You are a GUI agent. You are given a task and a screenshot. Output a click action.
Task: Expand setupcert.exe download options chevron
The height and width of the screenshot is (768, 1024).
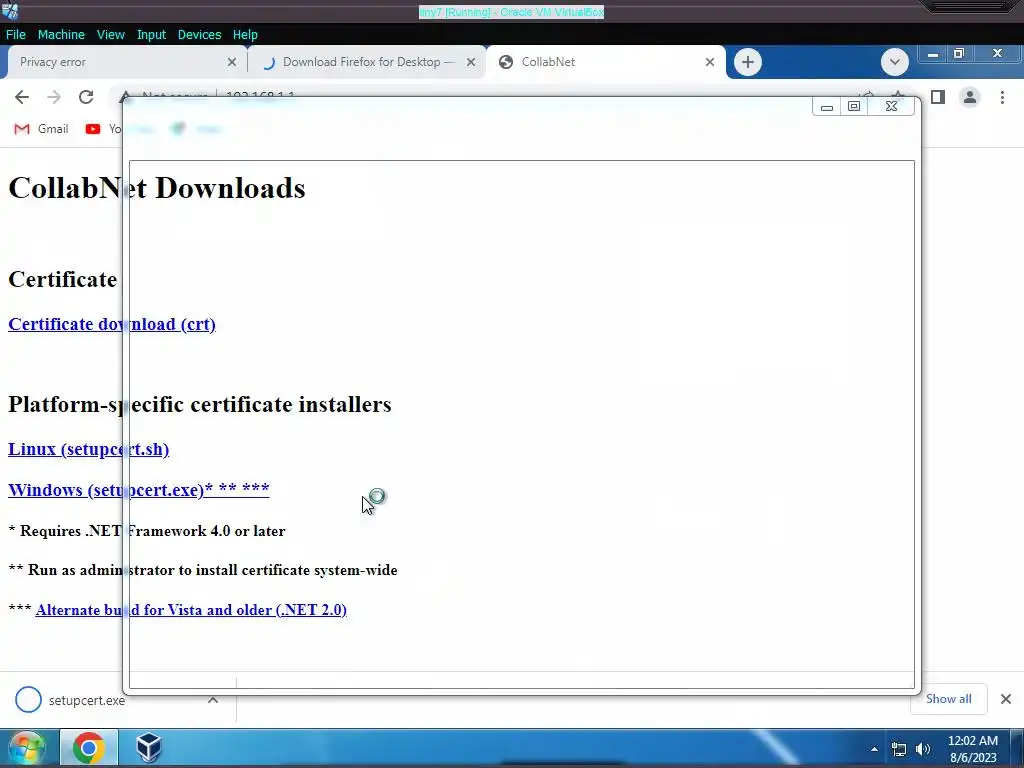coord(212,700)
